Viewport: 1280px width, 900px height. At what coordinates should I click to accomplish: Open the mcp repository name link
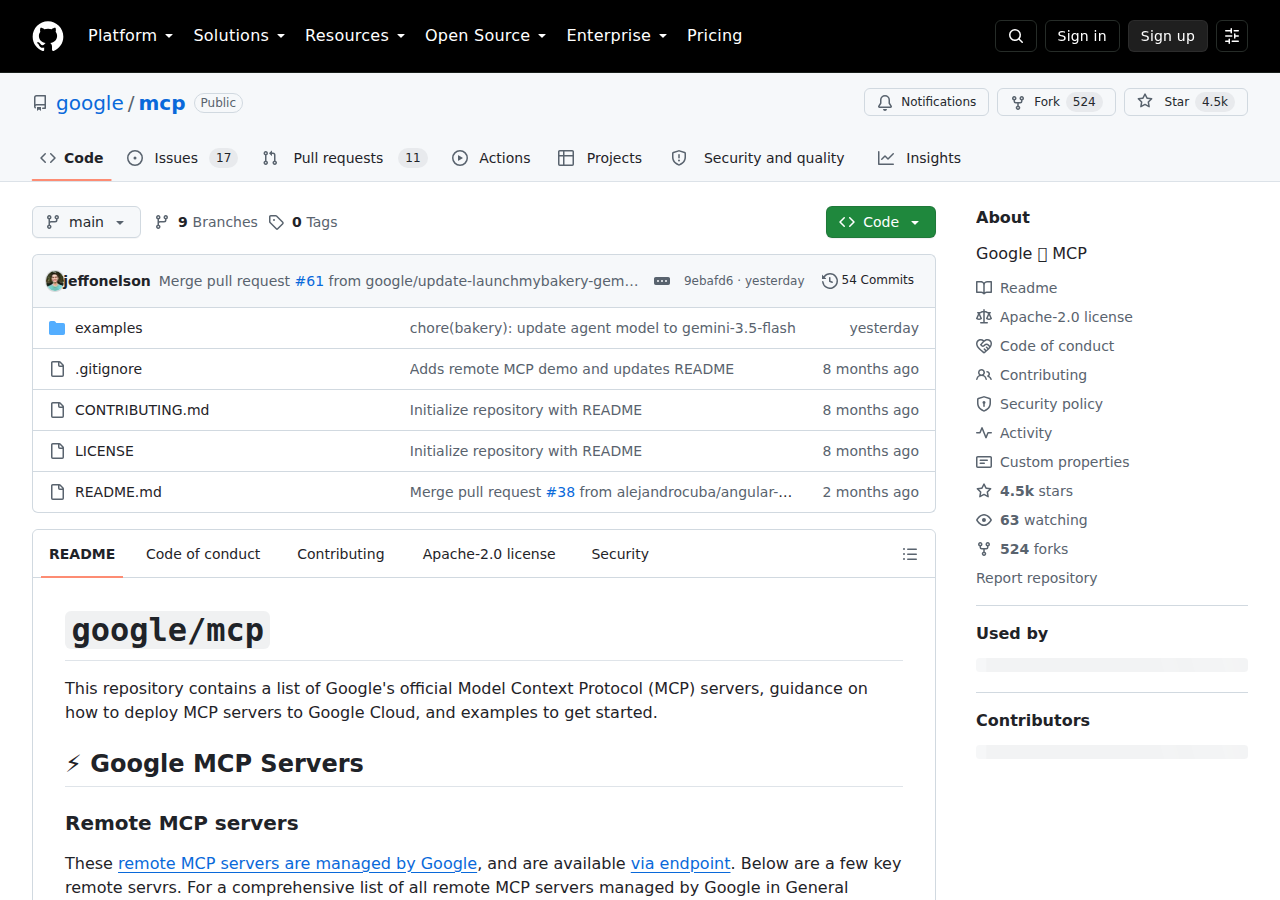coord(162,103)
